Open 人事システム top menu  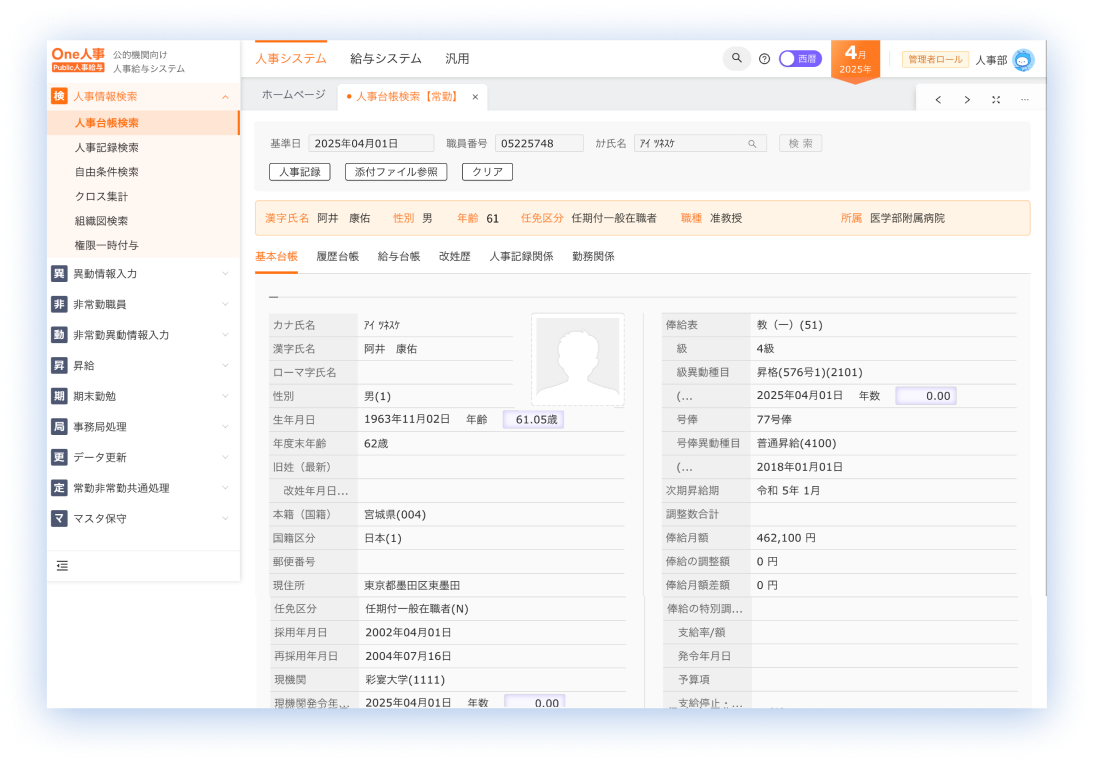(x=290, y=59)
